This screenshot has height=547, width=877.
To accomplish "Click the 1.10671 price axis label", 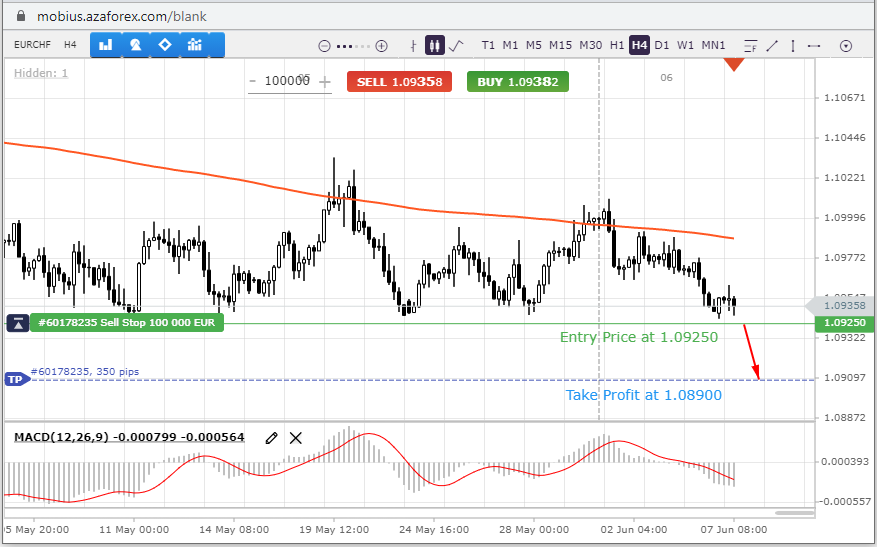I will (x=845, y=98).
